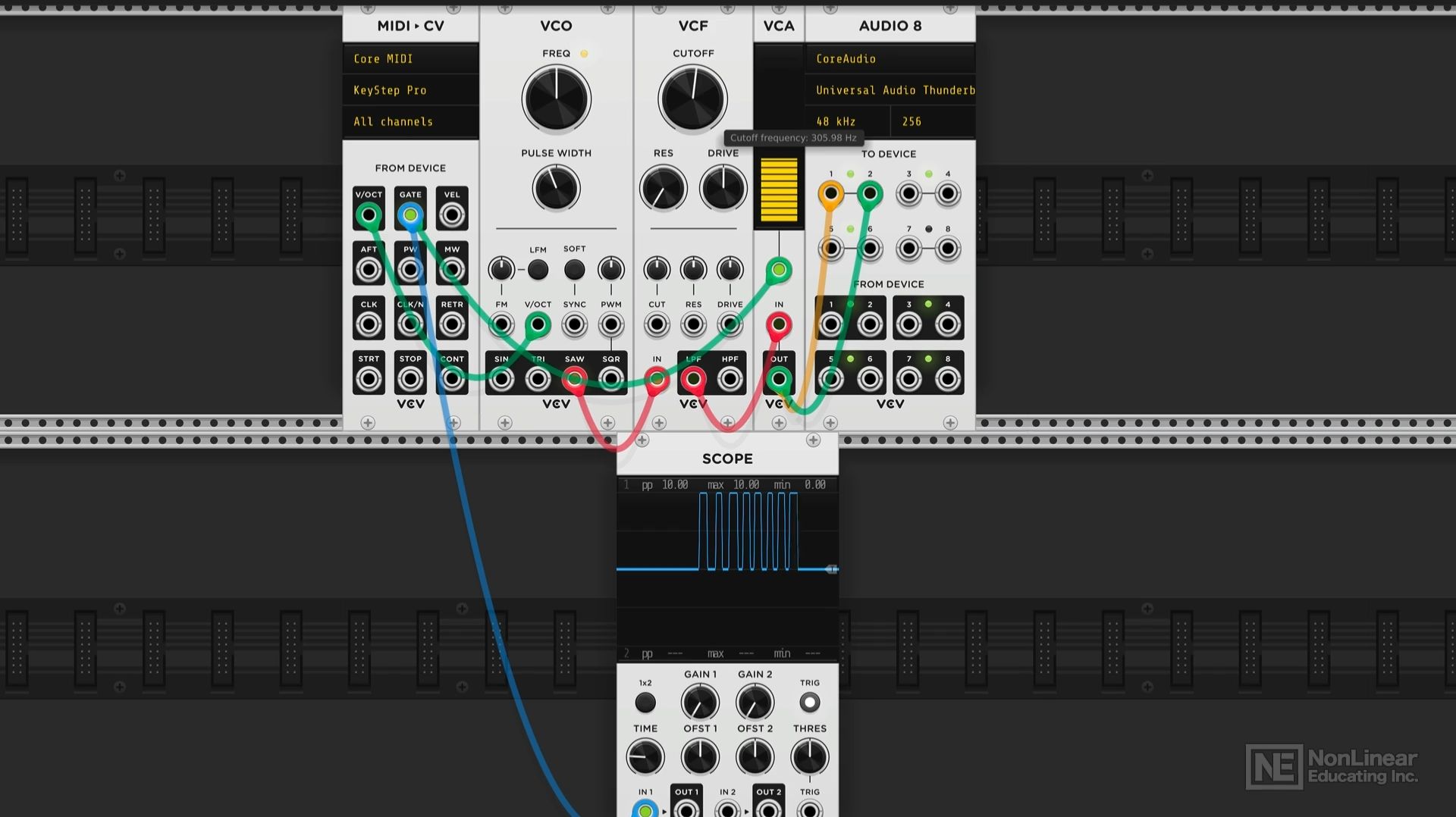Click the VCO SYNC input jack

coord(575,325)
